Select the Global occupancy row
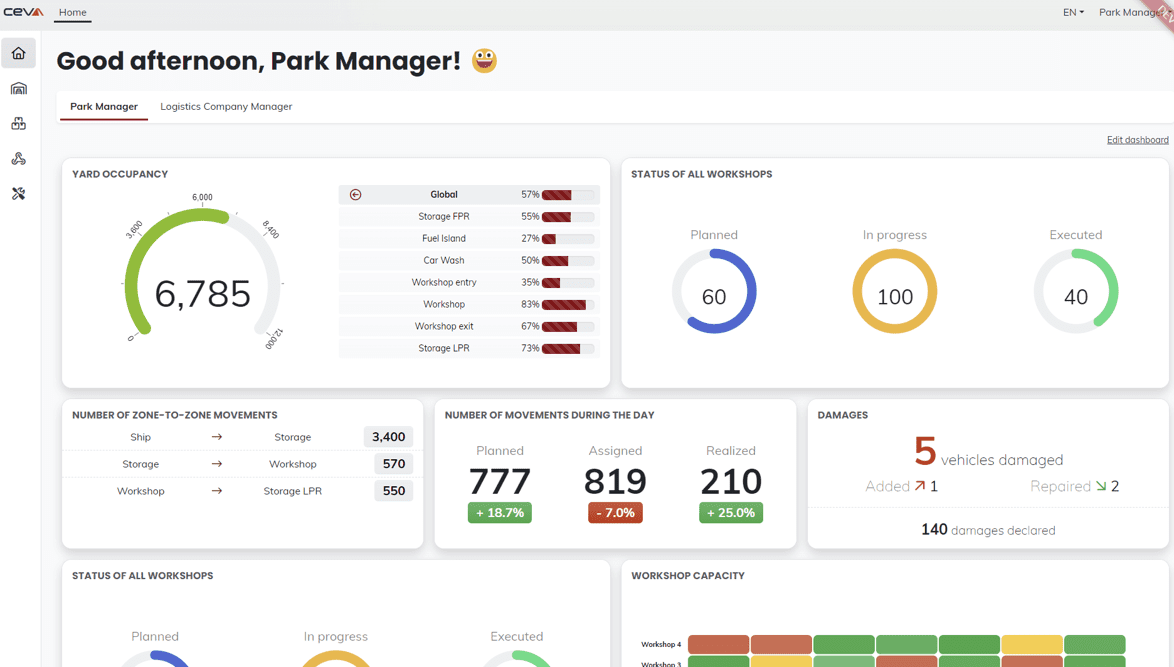 pyautogui.click(x=469, y=195)
